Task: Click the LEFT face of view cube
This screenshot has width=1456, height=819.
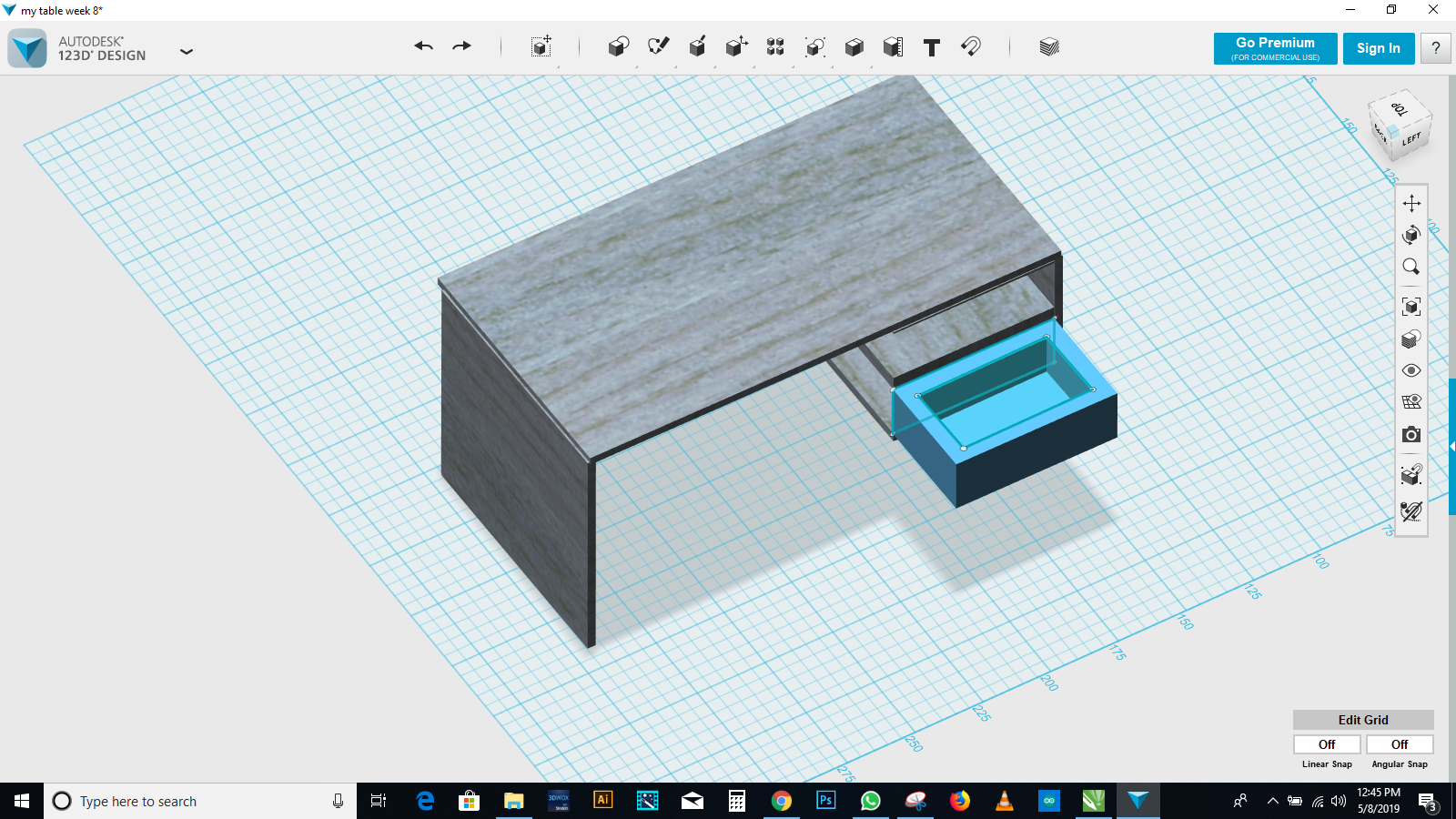Action: (x=1411, y=139)
